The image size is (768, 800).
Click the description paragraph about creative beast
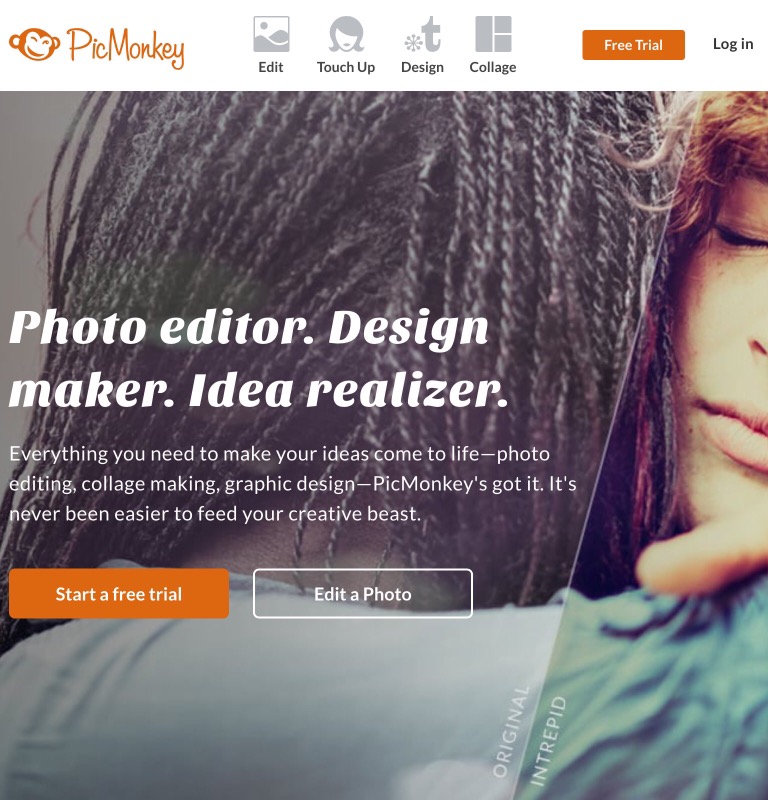[x=293, y=484]
